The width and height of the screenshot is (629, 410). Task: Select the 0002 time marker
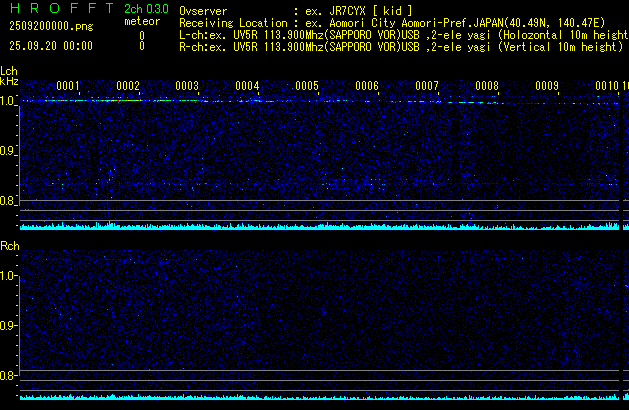click(x=128, y=86)
